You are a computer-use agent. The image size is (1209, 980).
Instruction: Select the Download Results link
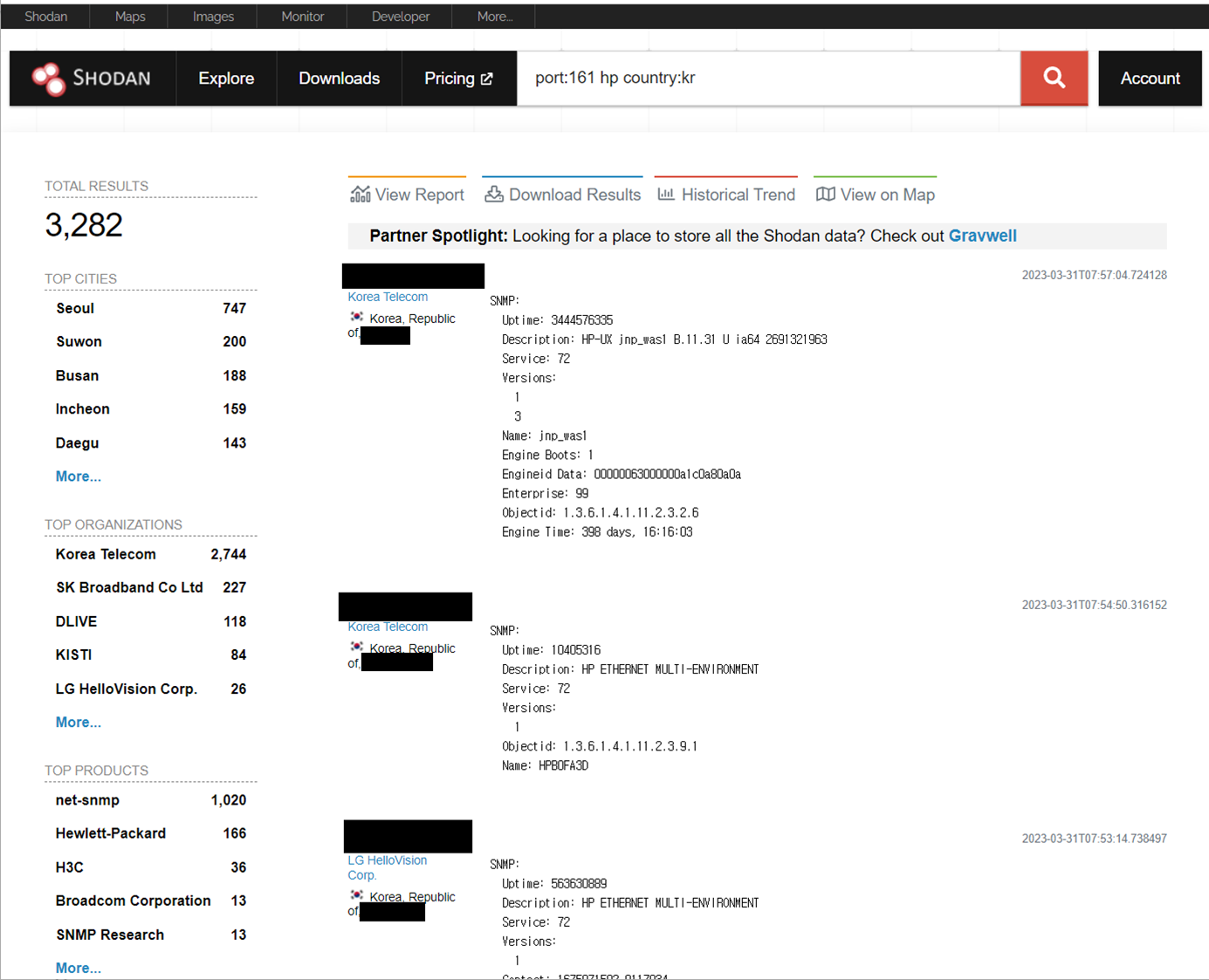562,194
